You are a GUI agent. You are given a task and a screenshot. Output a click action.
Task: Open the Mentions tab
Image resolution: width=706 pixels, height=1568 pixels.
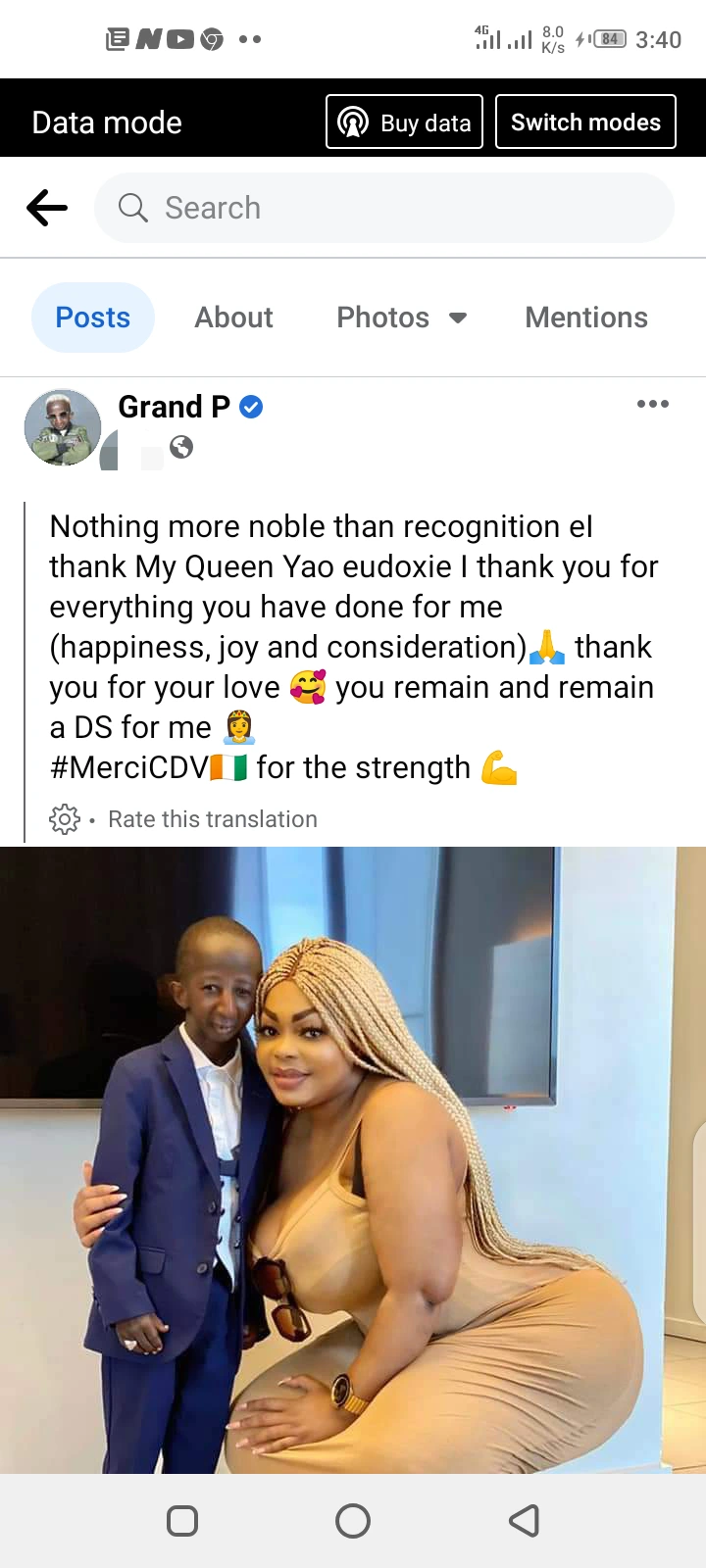coord(586,318)
